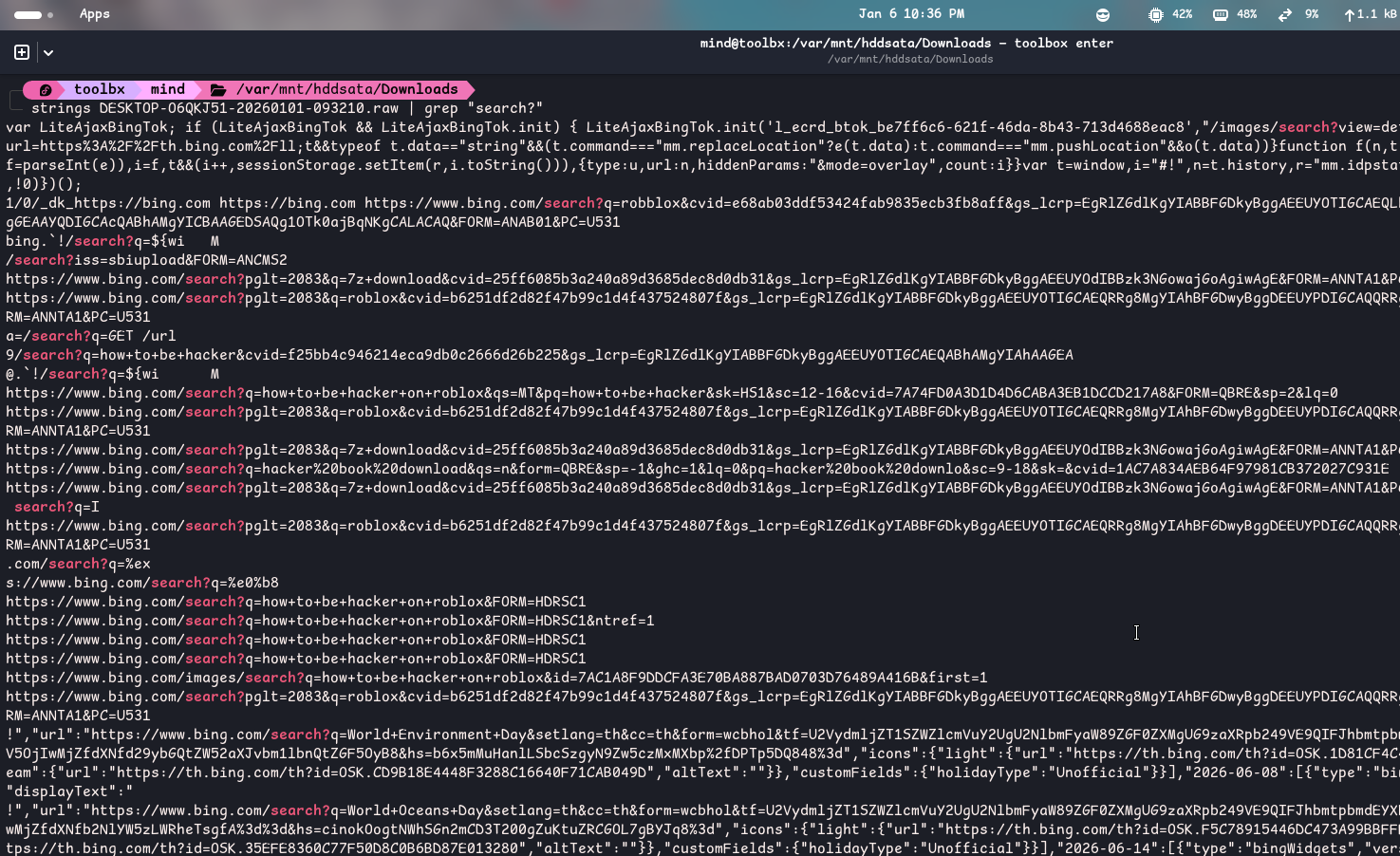1400x856 pixels.
Task: Open the Apps menu in top bar
Action: pos(94,14)
